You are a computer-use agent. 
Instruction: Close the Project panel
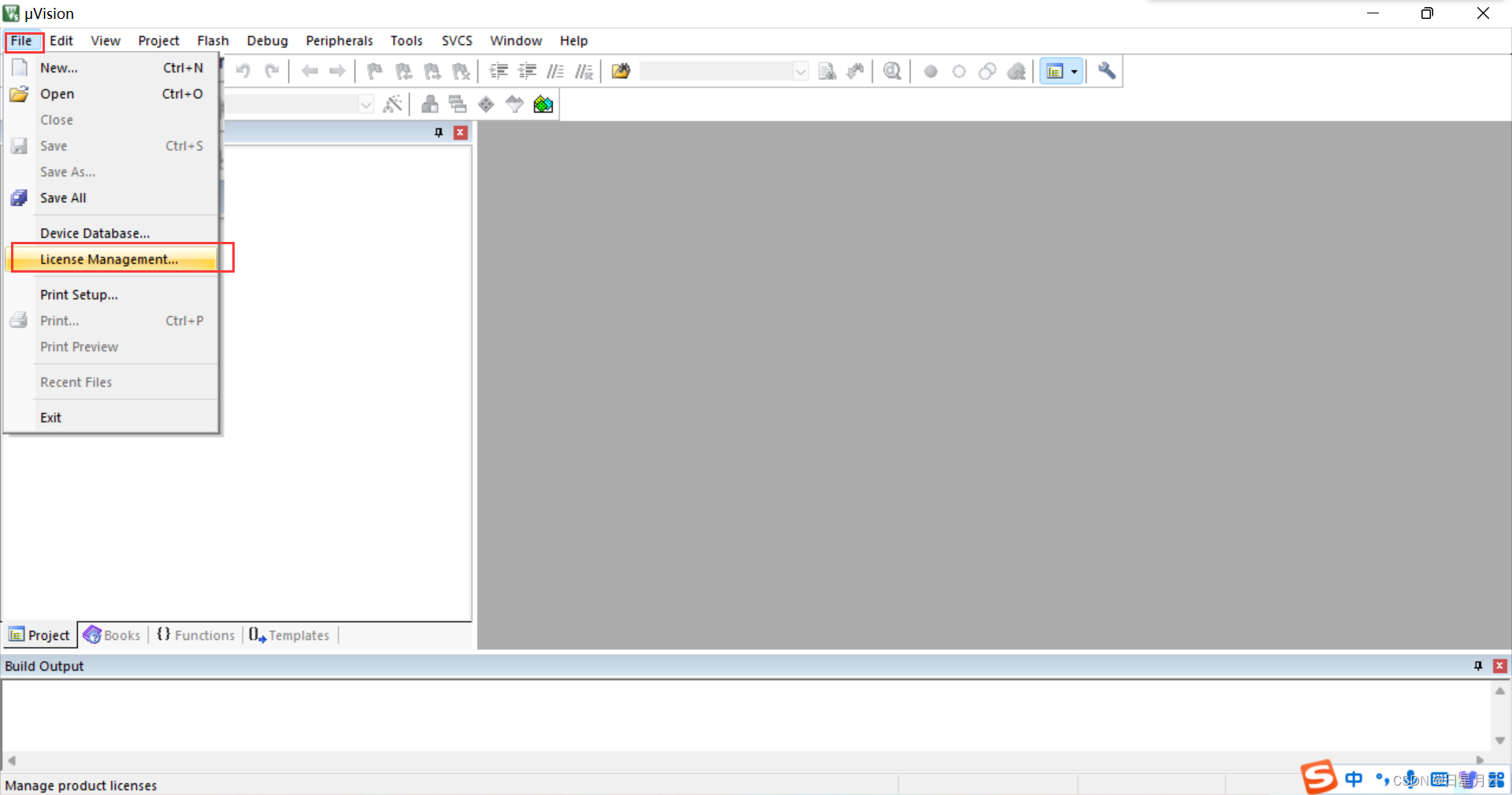coord(461,133)
